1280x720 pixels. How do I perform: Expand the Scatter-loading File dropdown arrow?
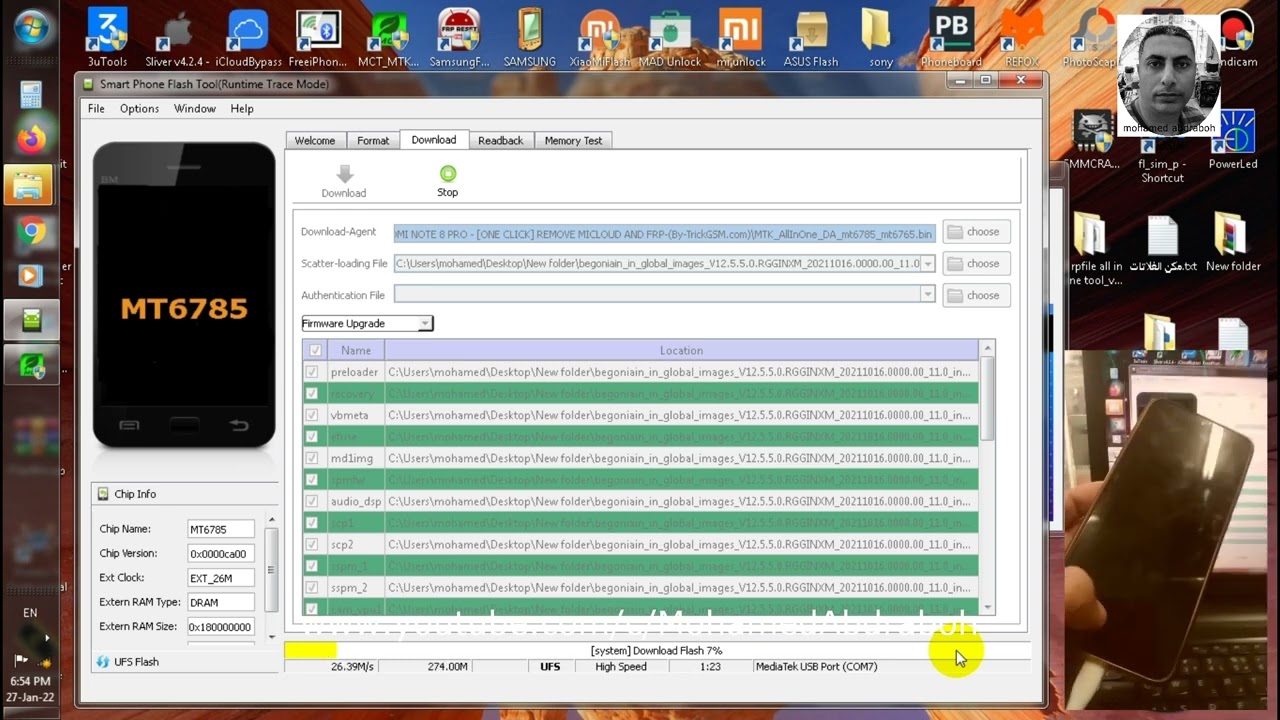point(928,264)
